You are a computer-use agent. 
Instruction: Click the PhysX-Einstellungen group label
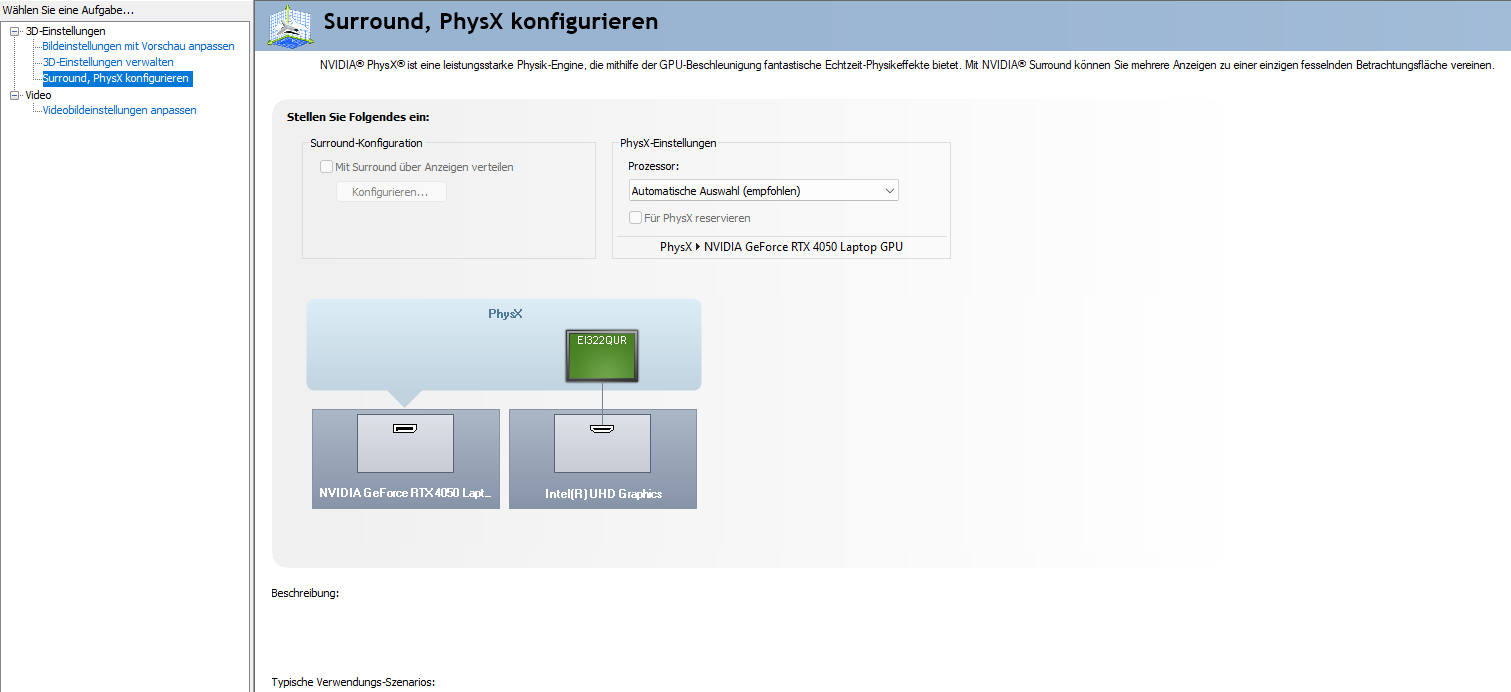pos(668,143)
